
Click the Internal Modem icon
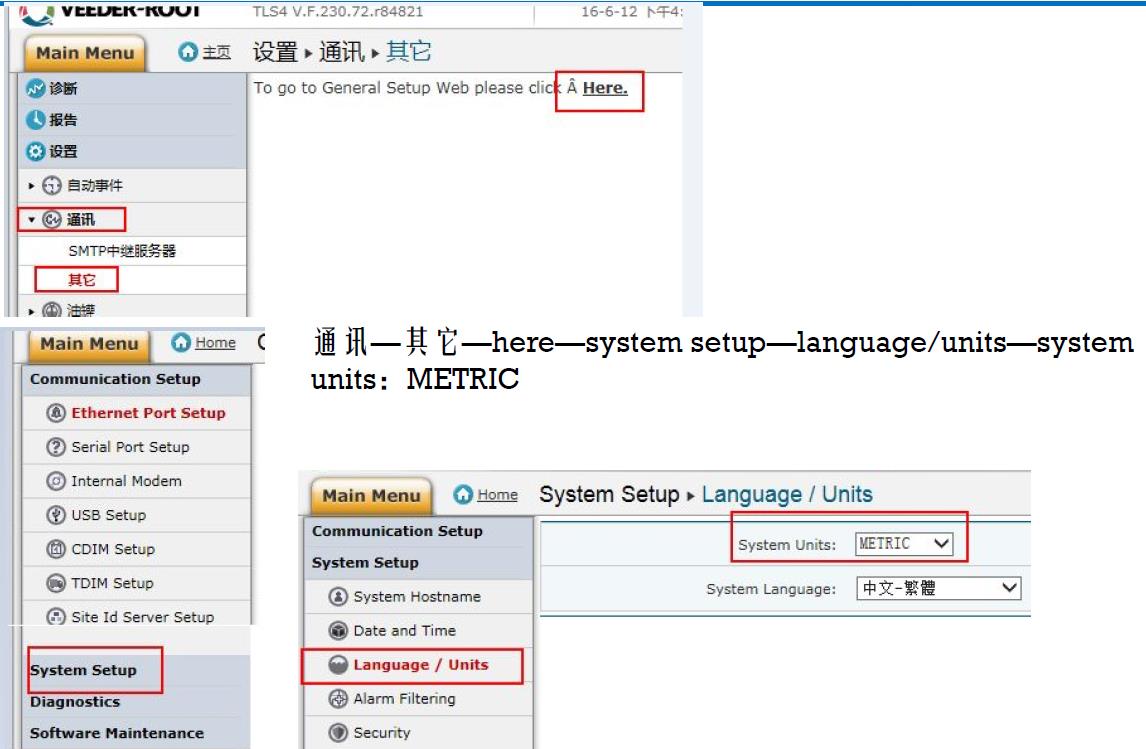pyautogui.click(x=56, y=481)
